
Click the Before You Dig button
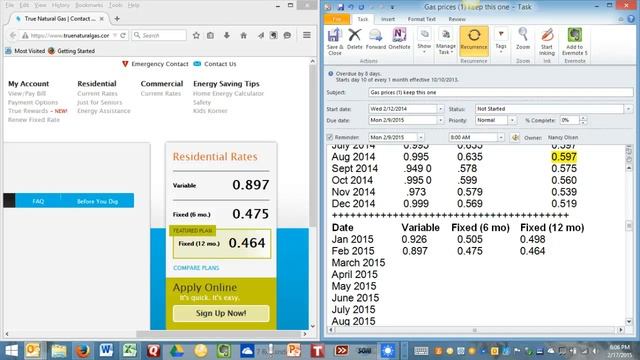click(x=97, y=201)
